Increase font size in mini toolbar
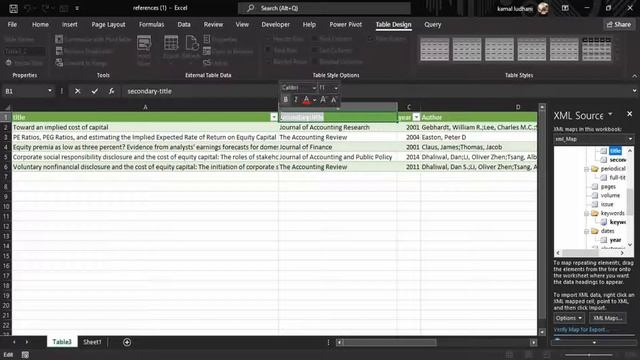640x360 pixels. click(323, 99)
